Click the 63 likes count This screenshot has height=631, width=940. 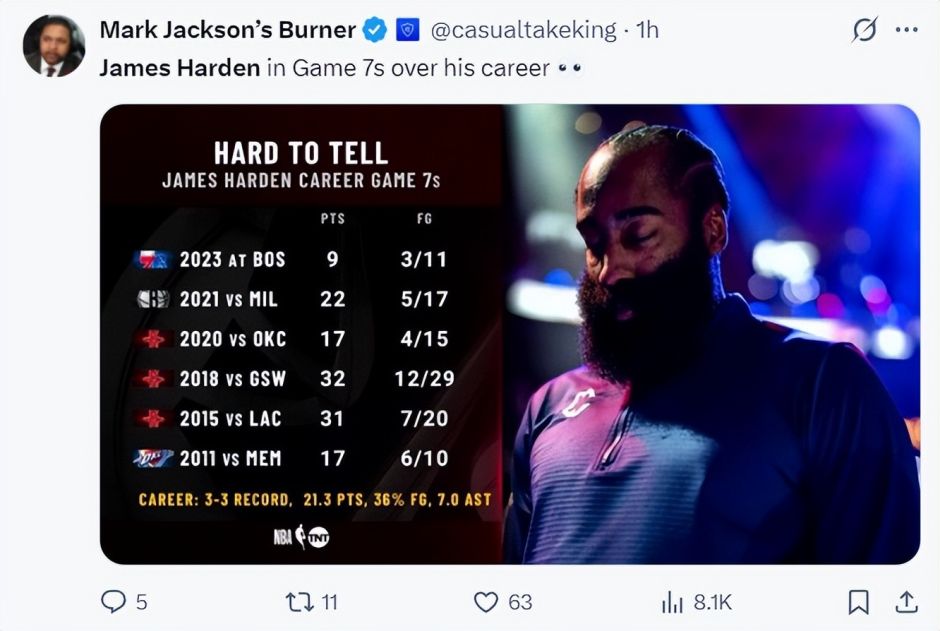(520, 602)
